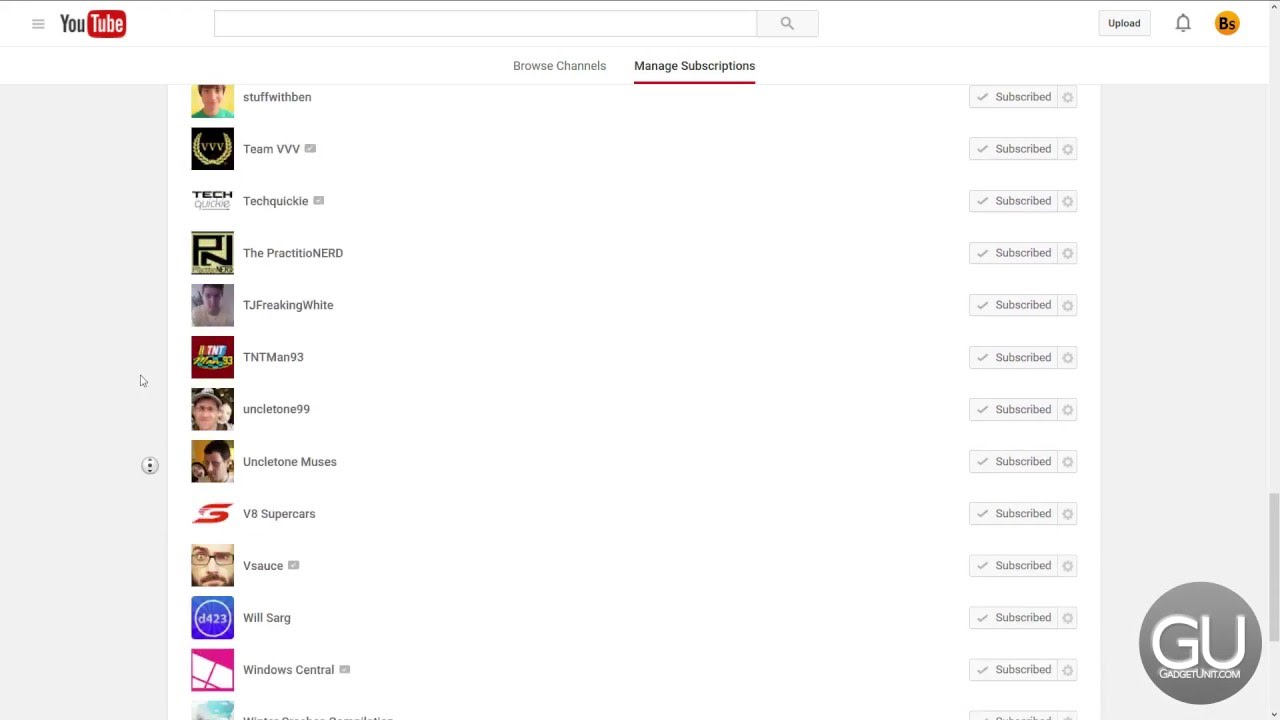This screenshot has height=720, width=1280.
Task: Toggle the Subscribed button for TNTMan93
Action: [1013, 357]
